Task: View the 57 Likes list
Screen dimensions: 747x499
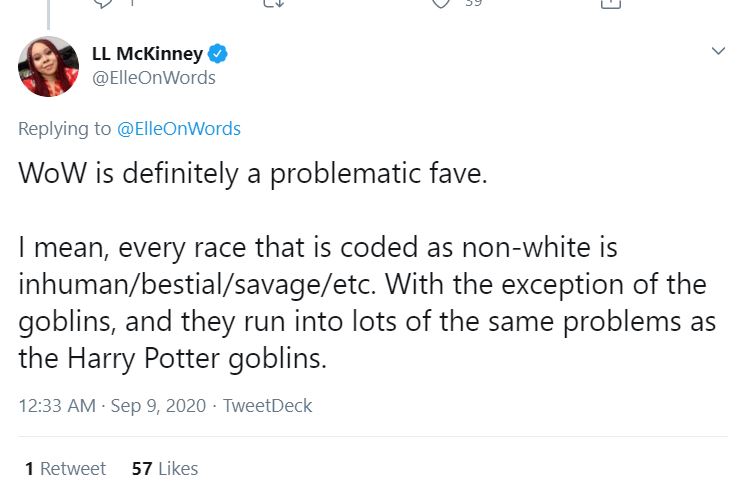Action: pos(165,468)
